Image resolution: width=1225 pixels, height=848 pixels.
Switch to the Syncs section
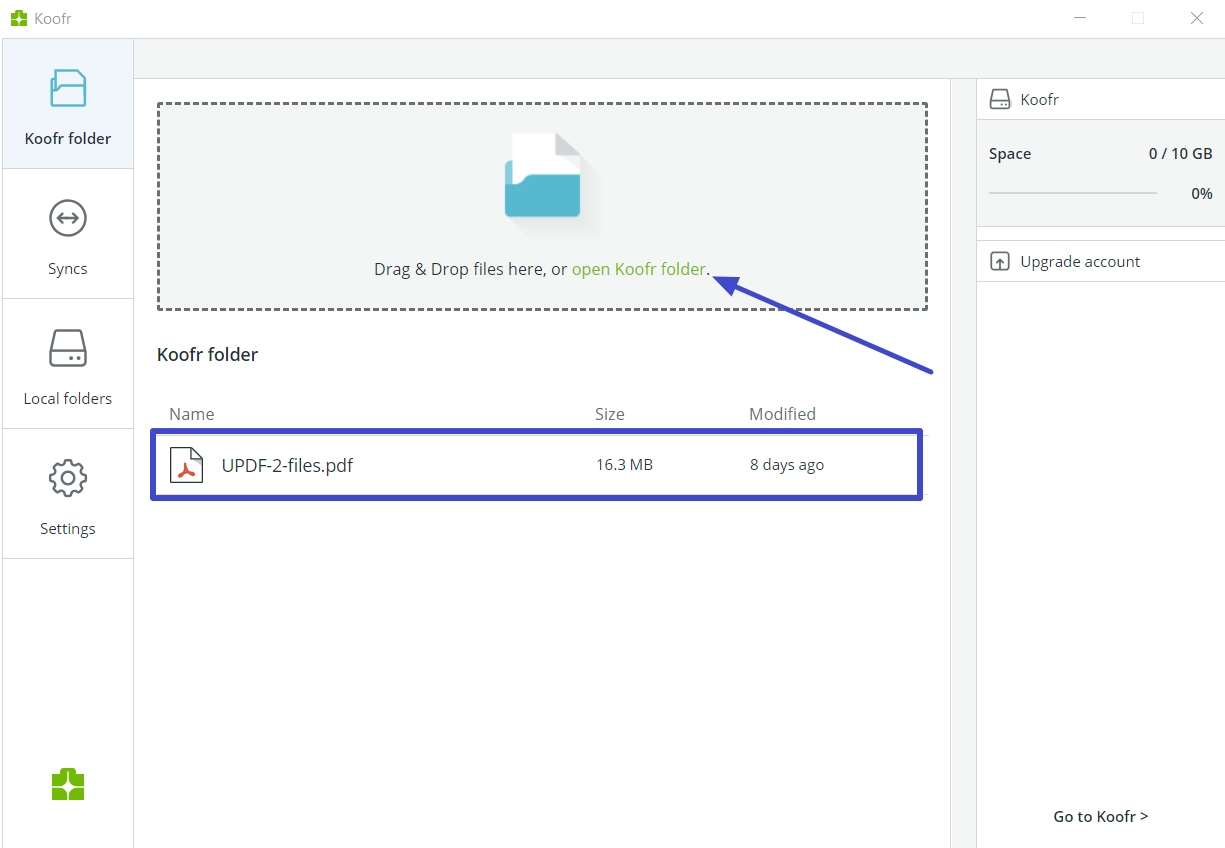coord(67,234)
